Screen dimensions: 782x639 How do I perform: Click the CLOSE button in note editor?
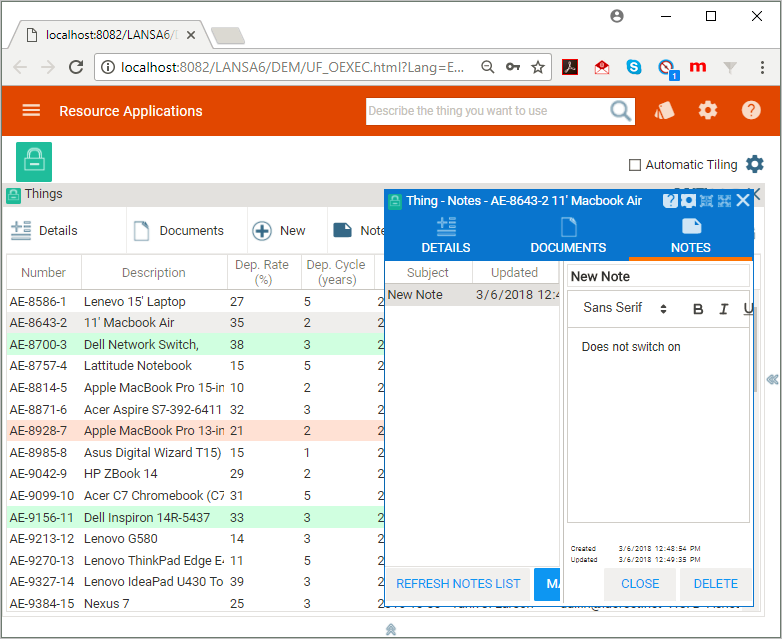(x=640, y=584)
